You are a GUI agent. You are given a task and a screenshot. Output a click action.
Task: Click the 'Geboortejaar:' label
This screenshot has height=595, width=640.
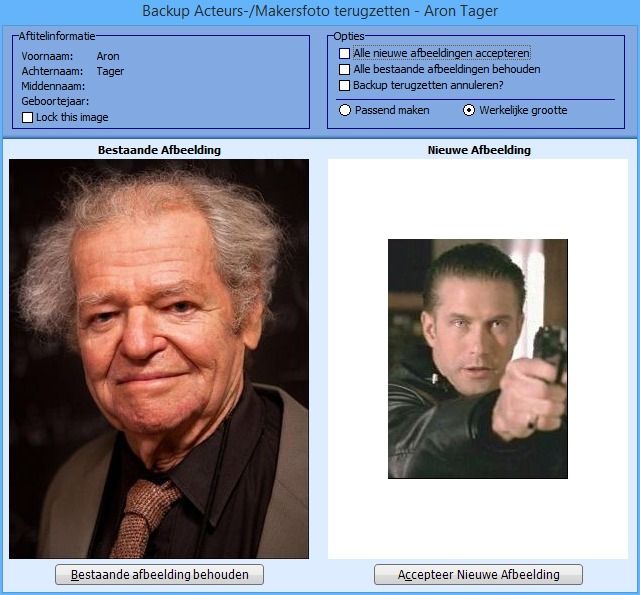pos(55,101)
